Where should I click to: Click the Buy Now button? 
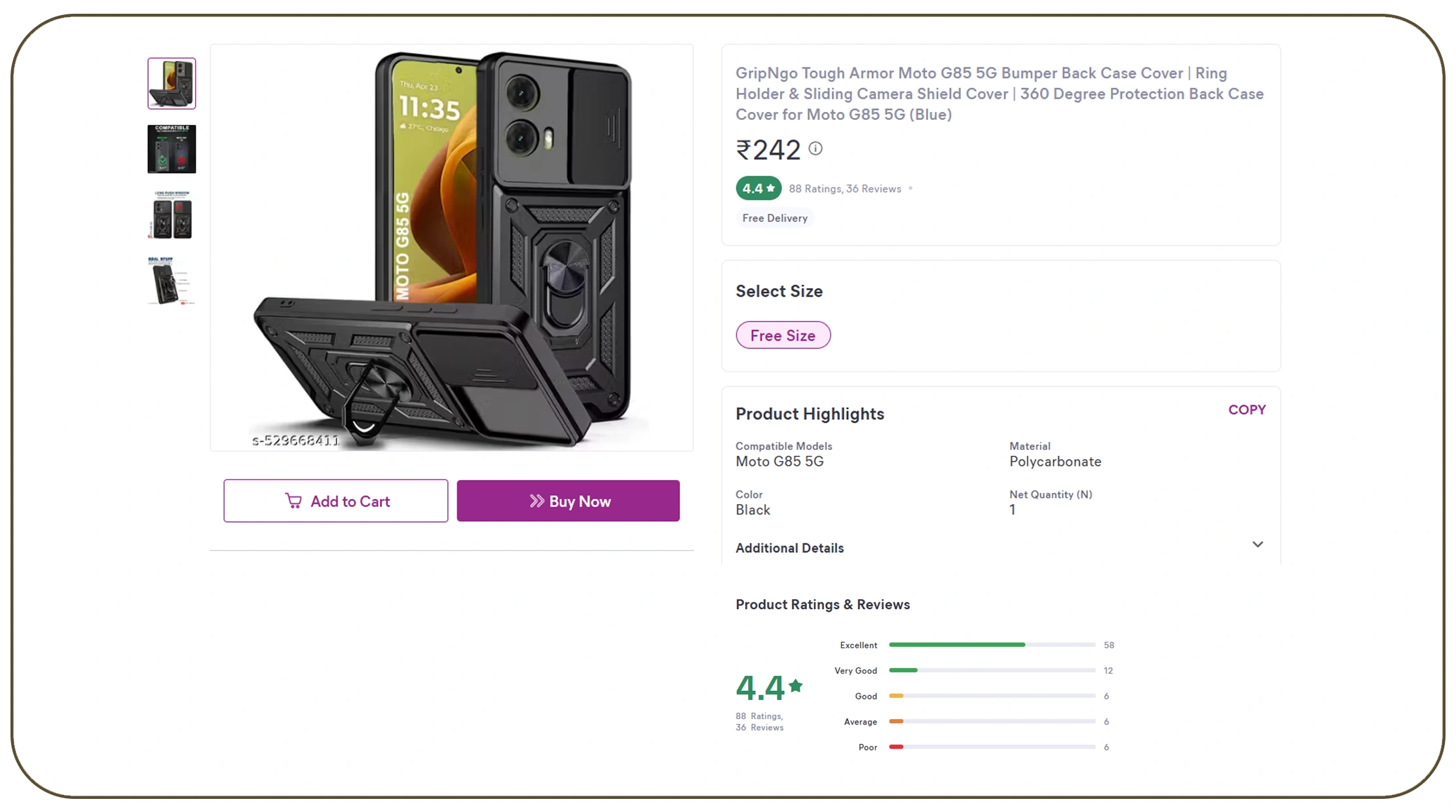tap(568, 501)
